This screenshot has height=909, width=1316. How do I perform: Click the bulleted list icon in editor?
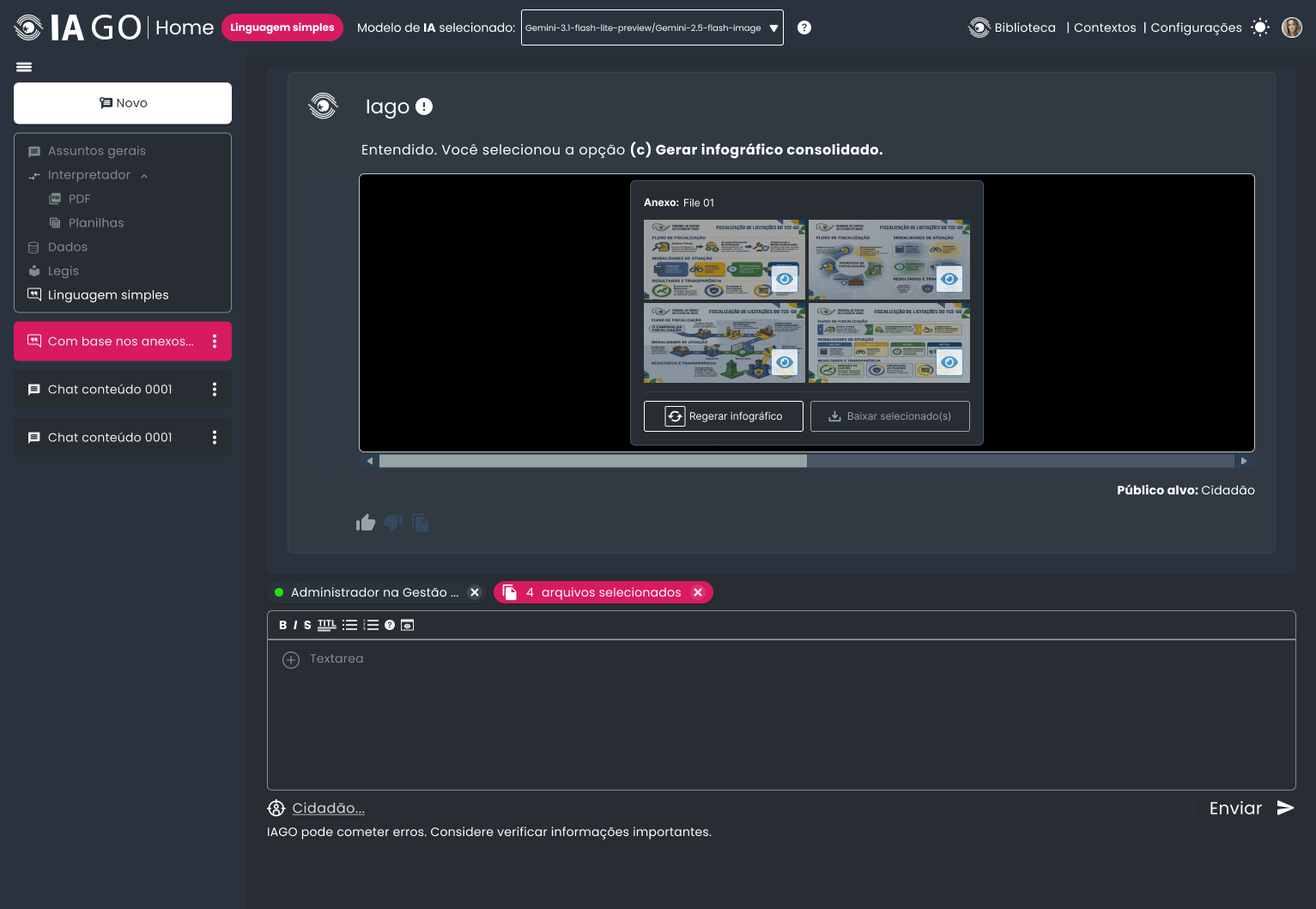tap(350, 625)
